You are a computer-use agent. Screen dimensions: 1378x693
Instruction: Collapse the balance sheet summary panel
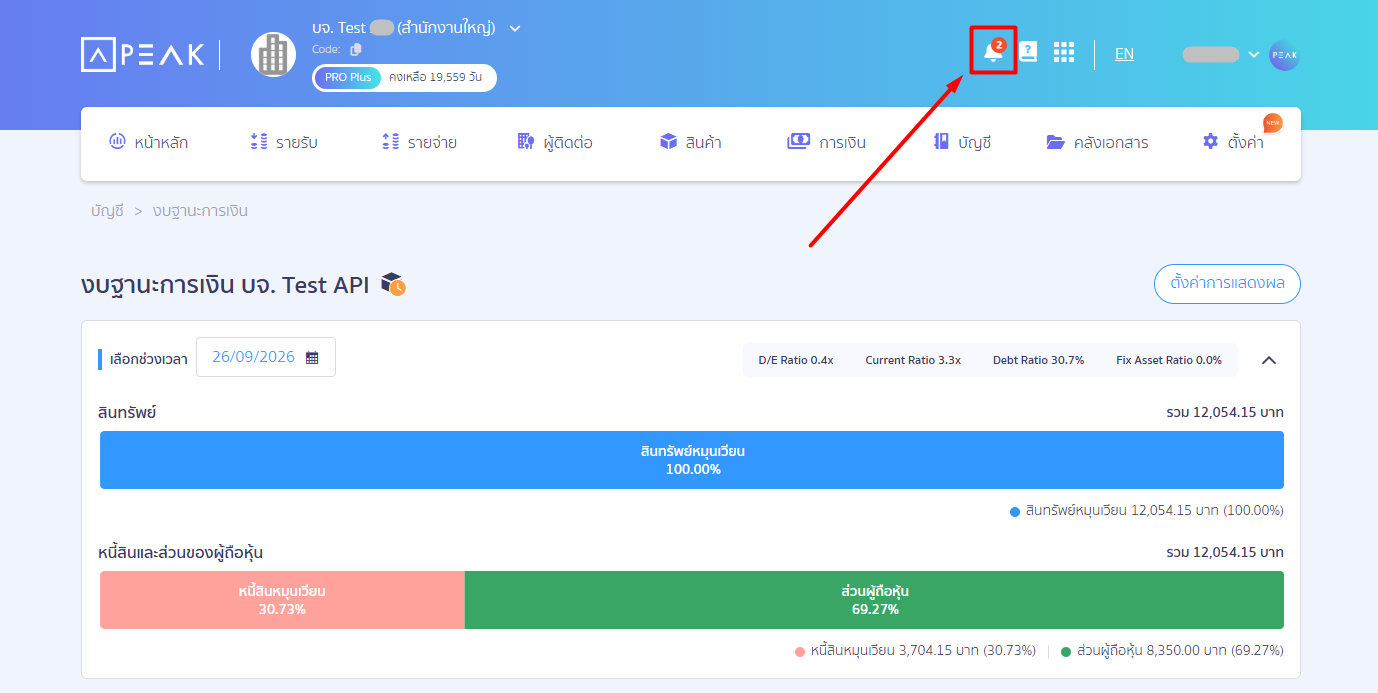(x=1269, y=360)
